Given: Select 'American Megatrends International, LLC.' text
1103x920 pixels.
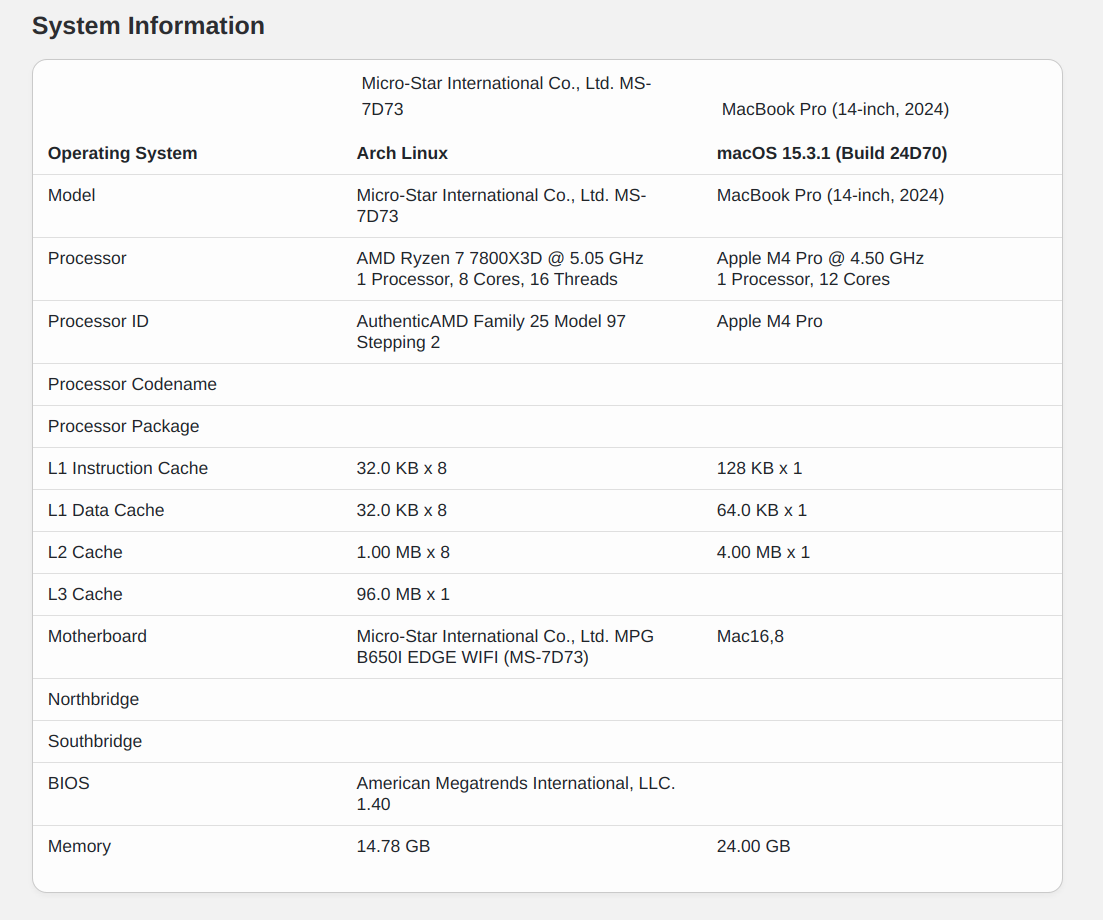Looking at the screenshot, I should tap(516, 783).
